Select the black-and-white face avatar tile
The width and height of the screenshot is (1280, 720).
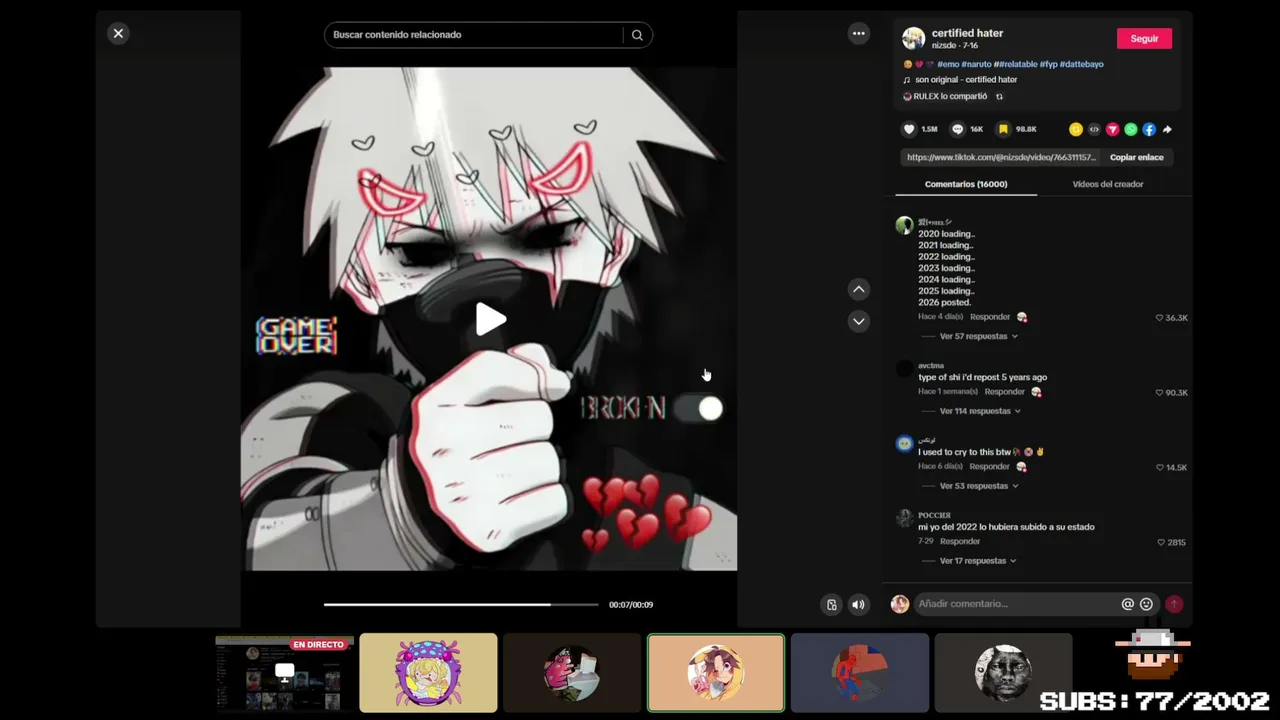pos(1003,673)
